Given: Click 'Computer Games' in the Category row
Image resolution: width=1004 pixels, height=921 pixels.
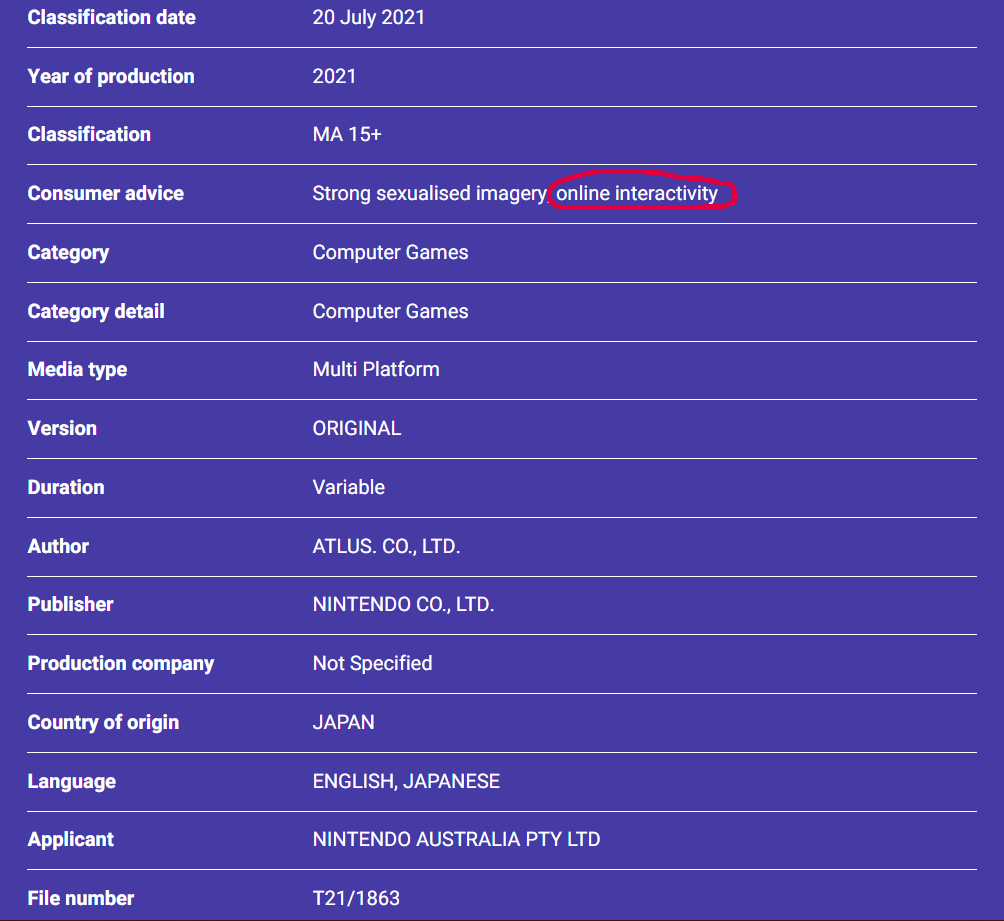Looking at the screenshot, I should tap(390, 252).
